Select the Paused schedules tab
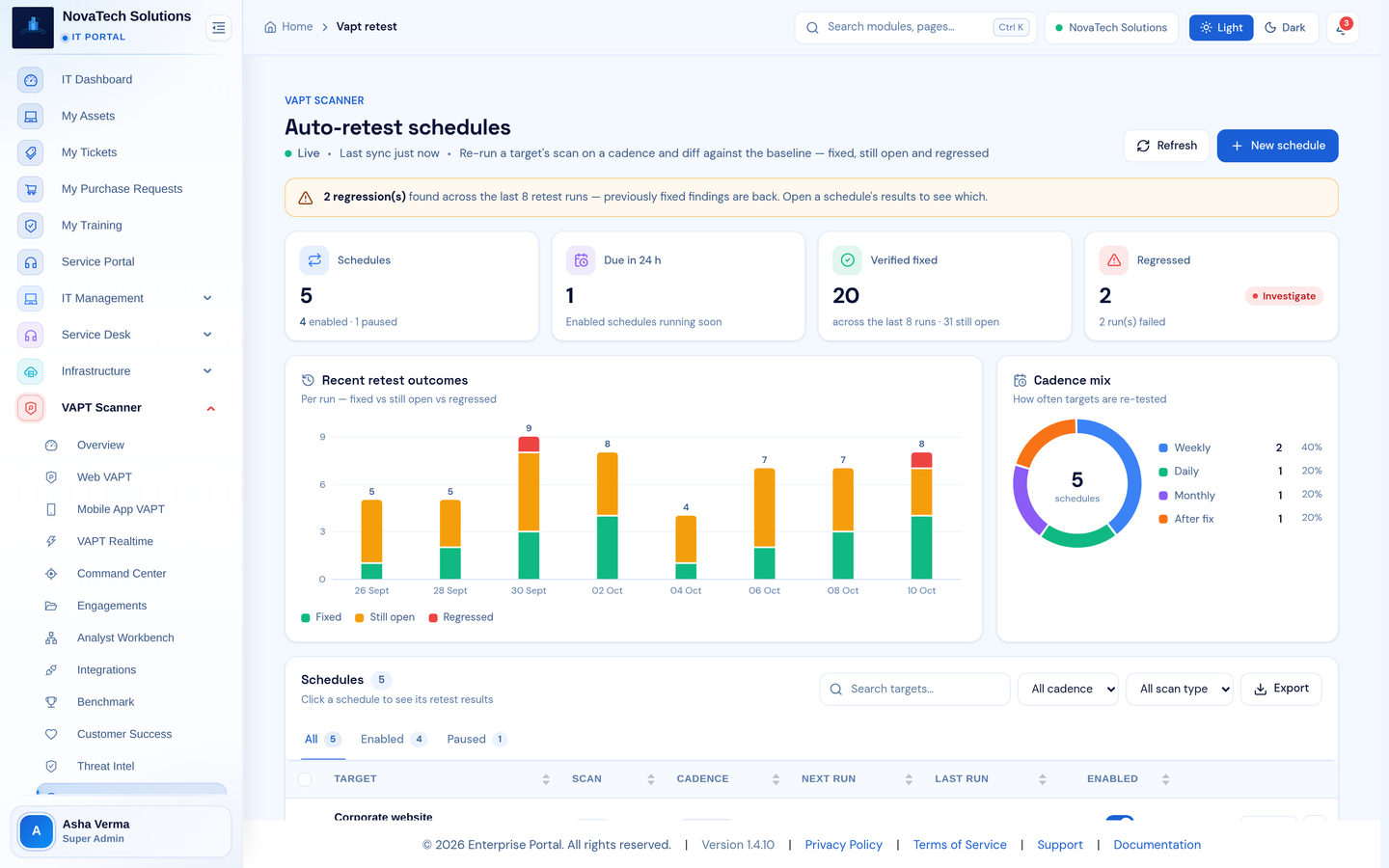Viewport: 1389px width, 868px height. point(477,740)
